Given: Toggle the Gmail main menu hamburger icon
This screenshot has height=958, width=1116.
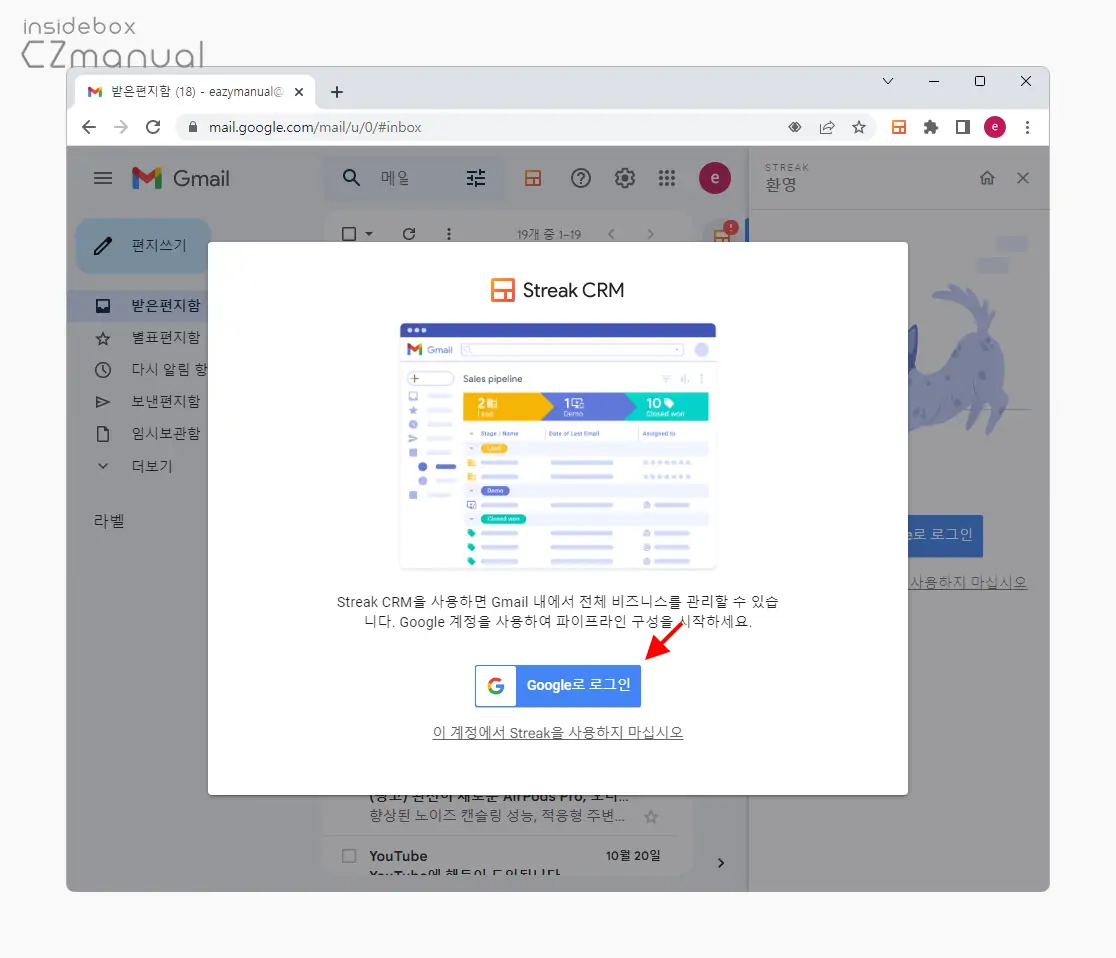Looking at the screenshot, I should [x=103, y=178].
